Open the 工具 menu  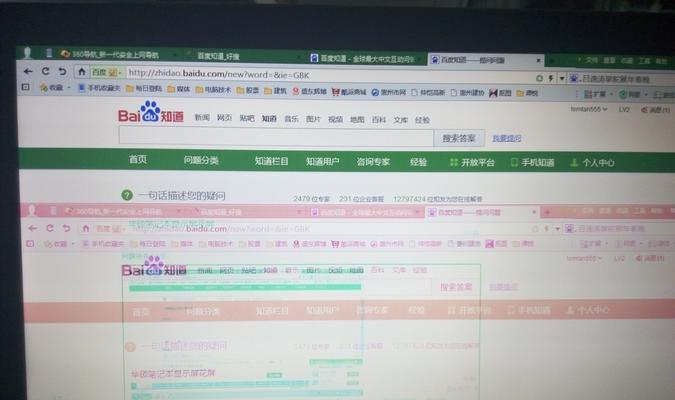coord(644,61)
